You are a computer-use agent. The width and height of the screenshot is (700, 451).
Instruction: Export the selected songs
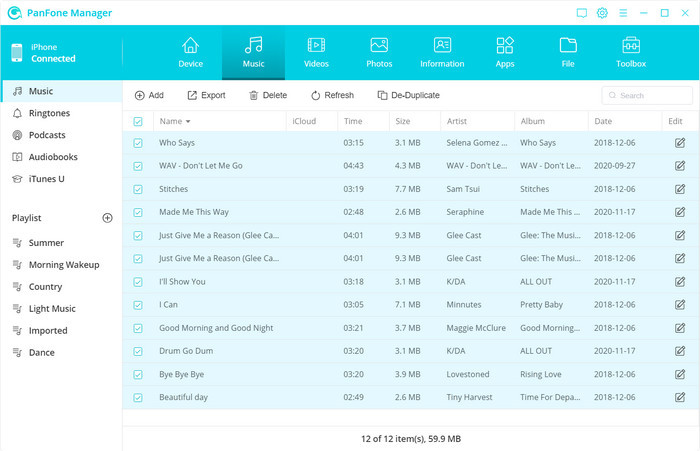point(206,95)
